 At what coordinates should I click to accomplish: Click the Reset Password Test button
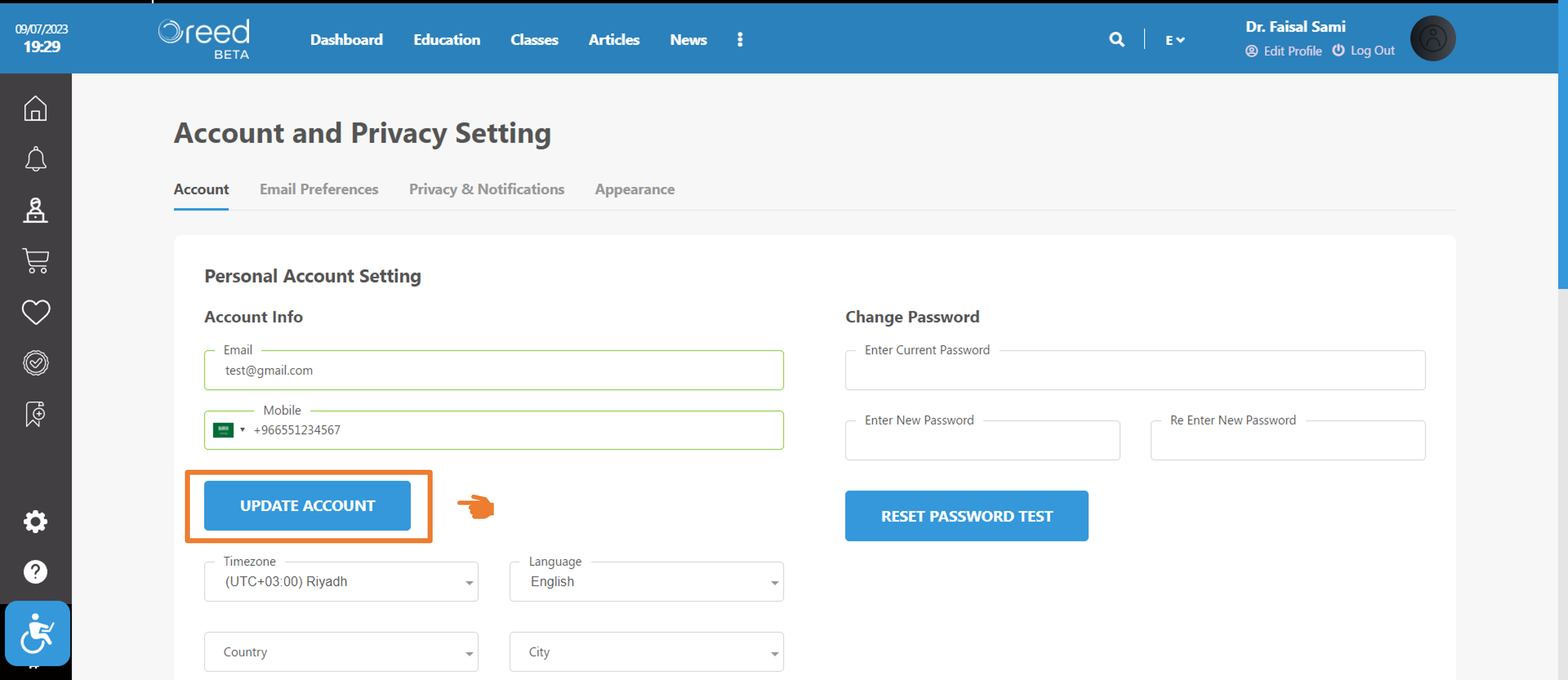966,516
